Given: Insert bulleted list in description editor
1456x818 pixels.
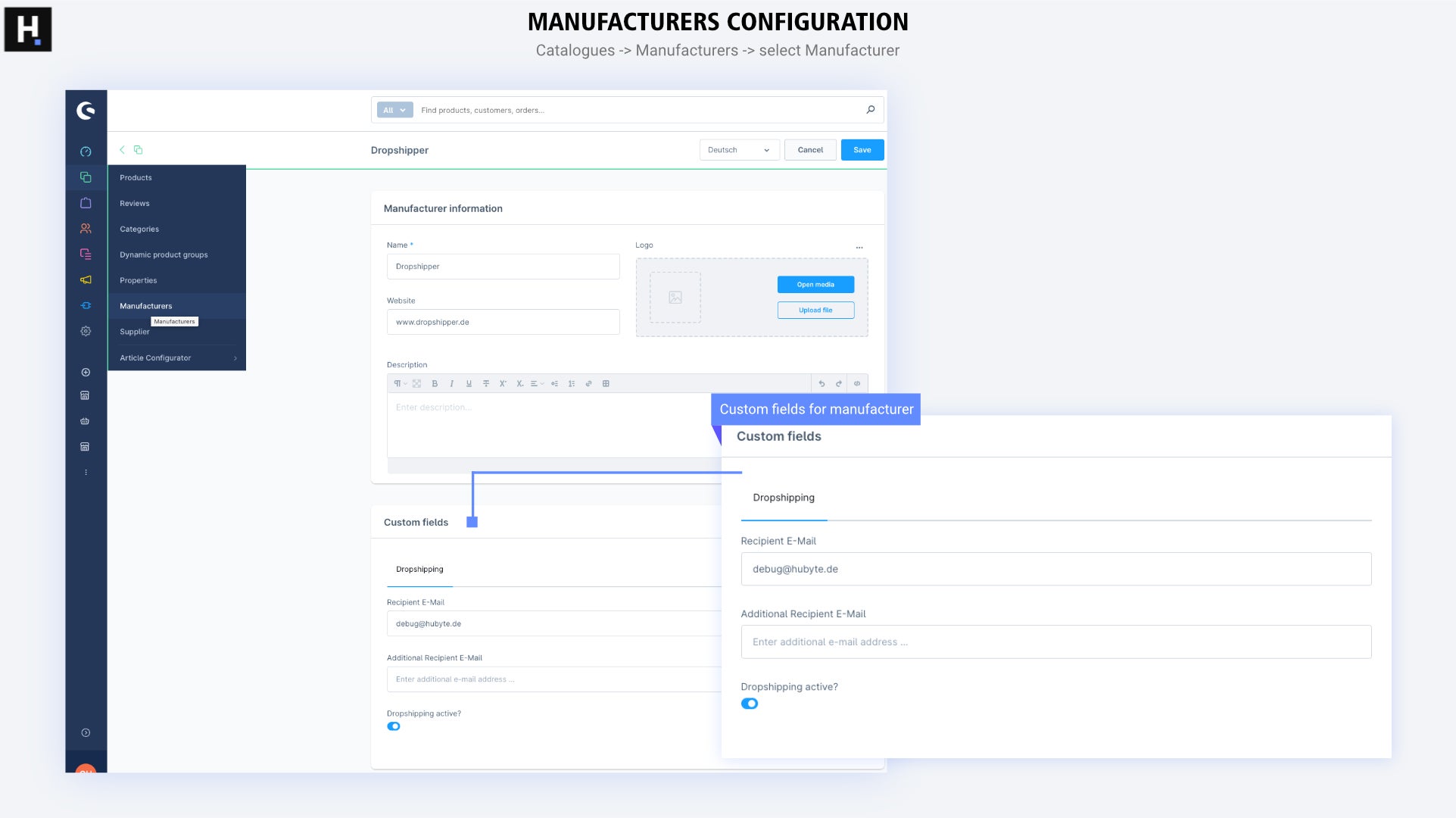Looking at the screenshot, I should 555,384.
